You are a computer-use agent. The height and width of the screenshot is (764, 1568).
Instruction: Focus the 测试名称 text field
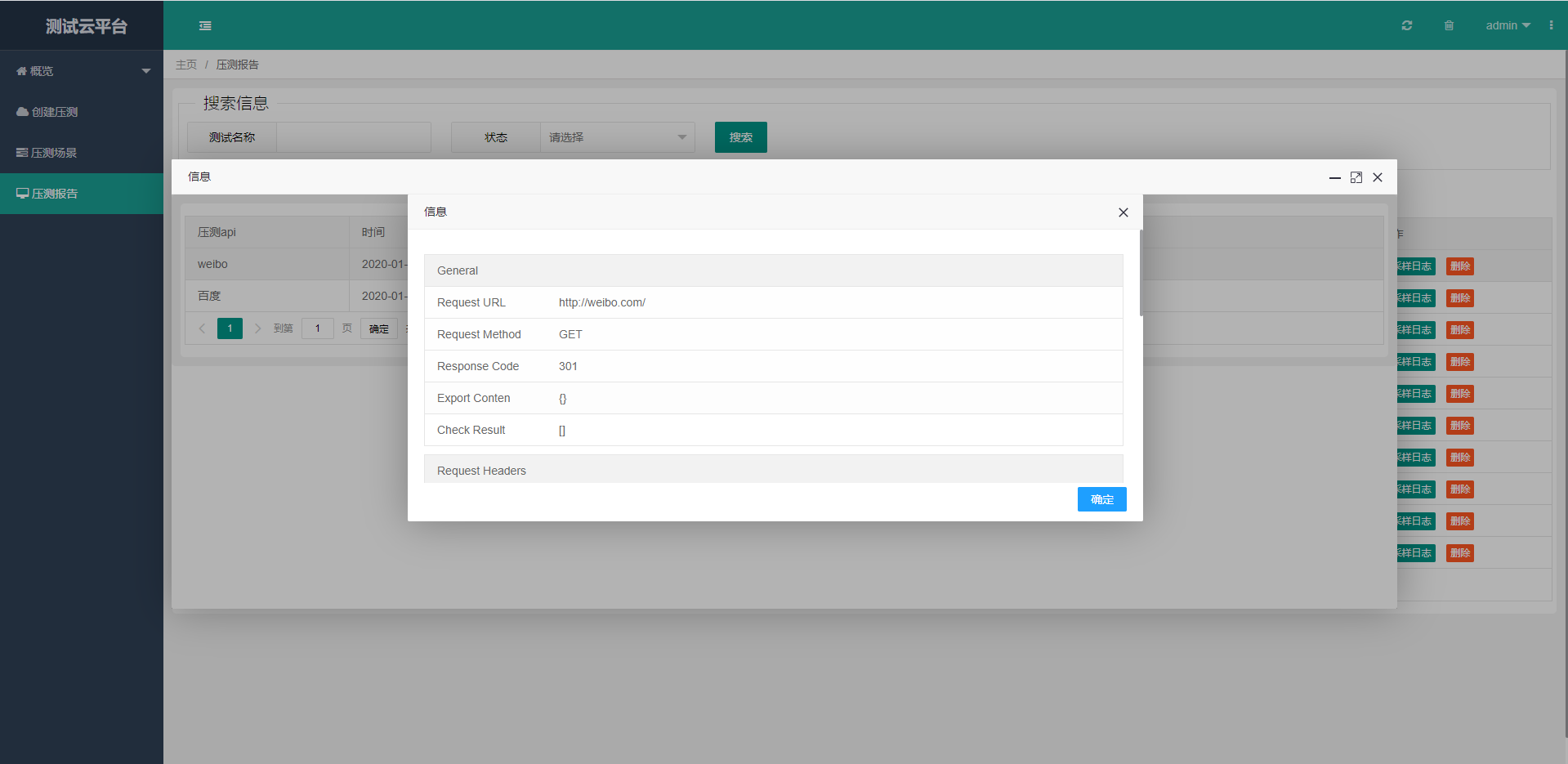354,137
